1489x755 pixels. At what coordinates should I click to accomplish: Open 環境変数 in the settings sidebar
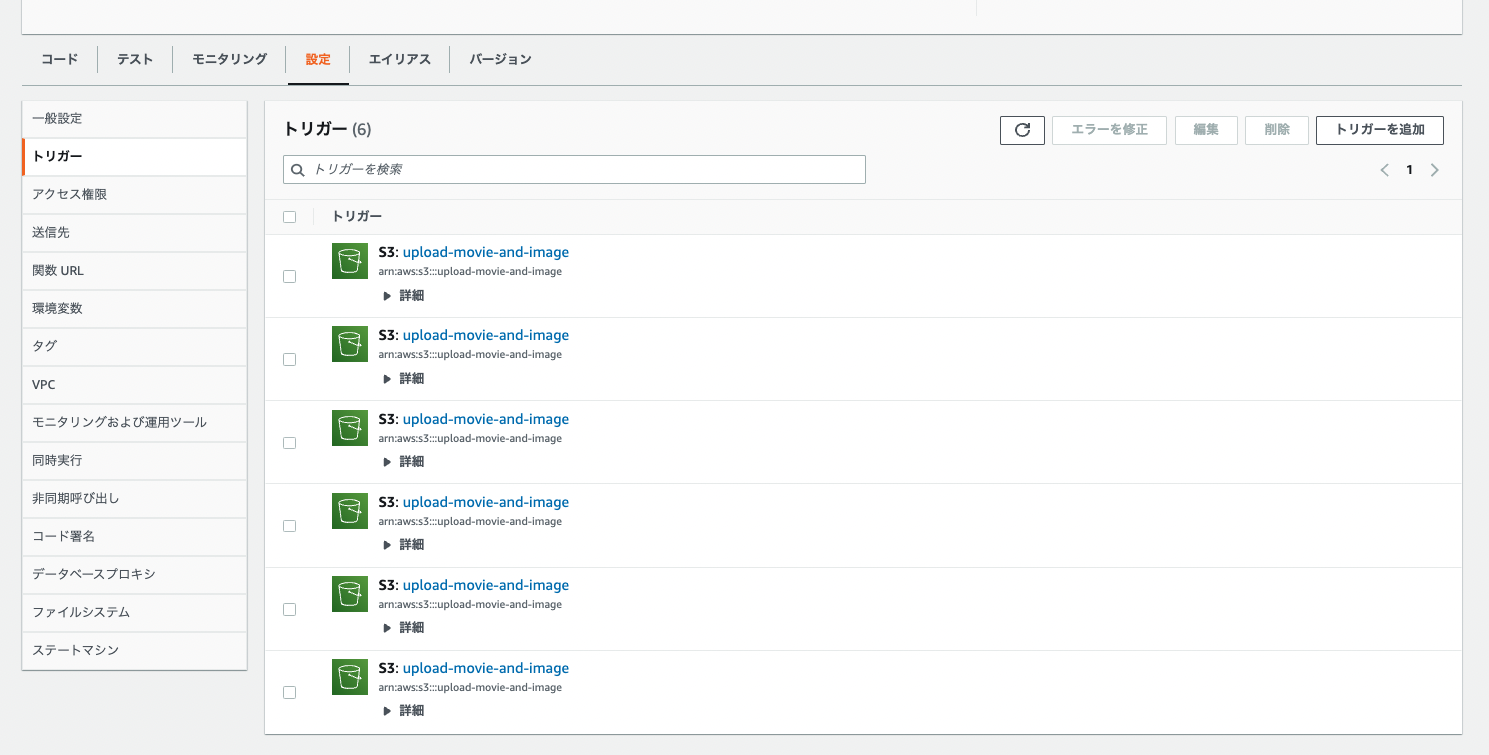58,308
